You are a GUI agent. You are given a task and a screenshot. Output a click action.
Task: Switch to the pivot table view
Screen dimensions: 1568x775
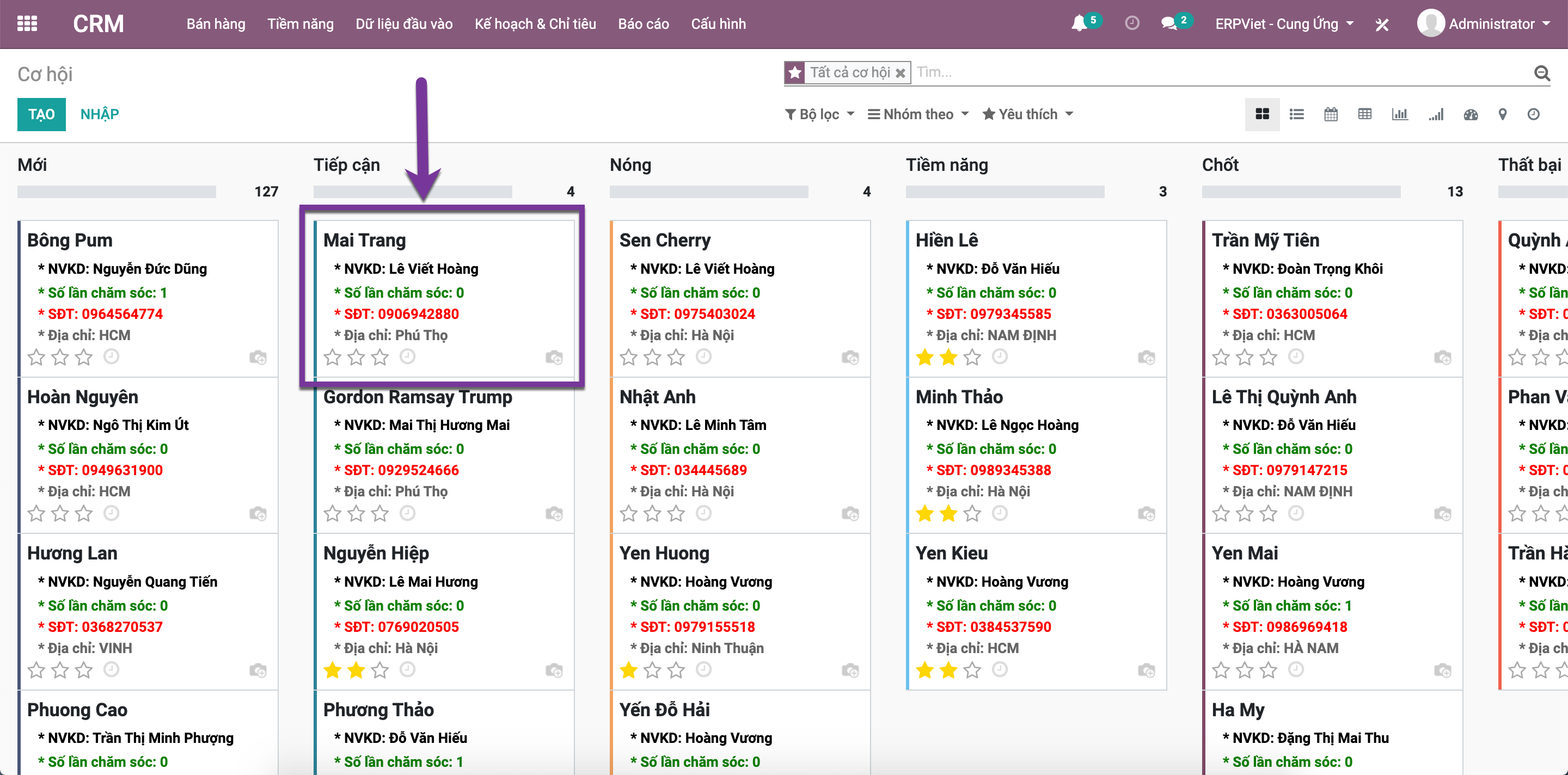point(1365,114)
